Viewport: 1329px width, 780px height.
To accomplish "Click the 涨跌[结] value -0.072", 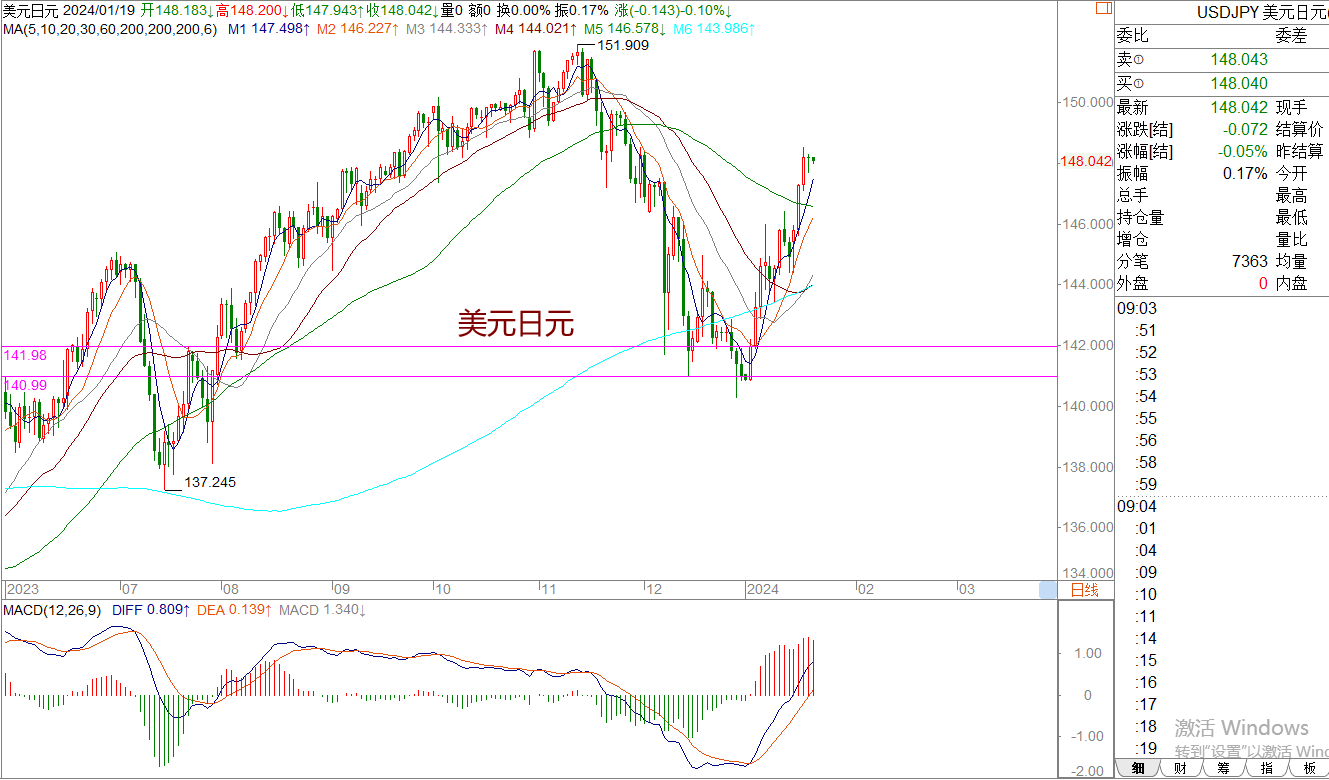I will click(x=1245, y=129).
